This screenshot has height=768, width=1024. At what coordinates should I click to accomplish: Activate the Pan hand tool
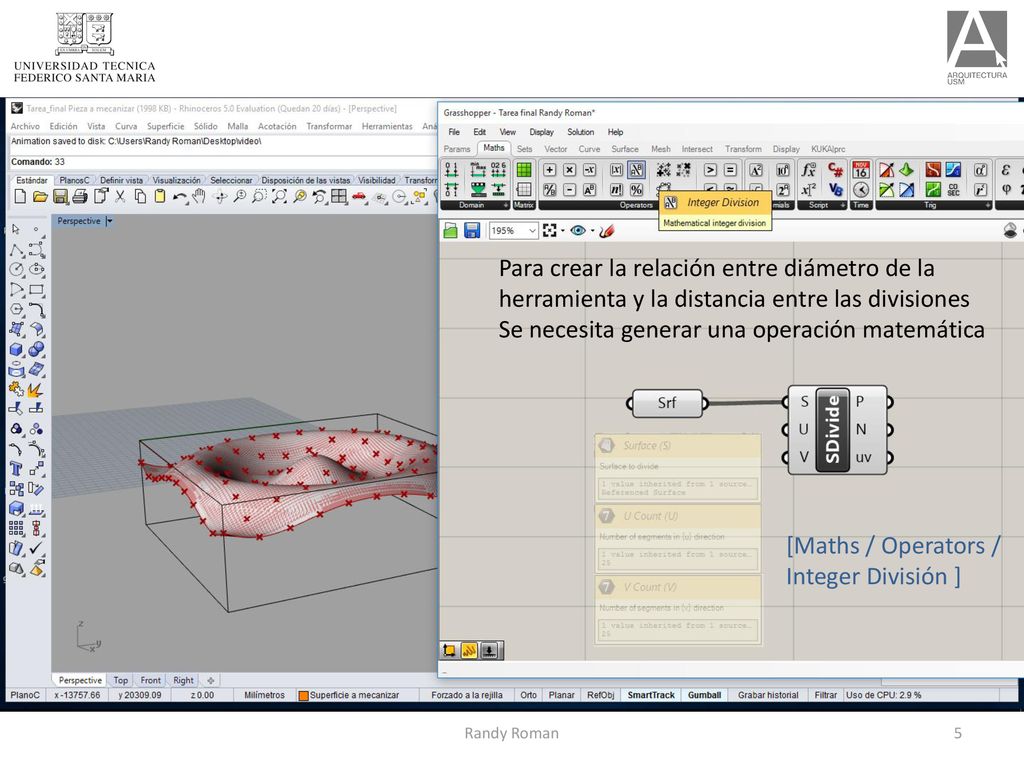[x=199, y=196]
